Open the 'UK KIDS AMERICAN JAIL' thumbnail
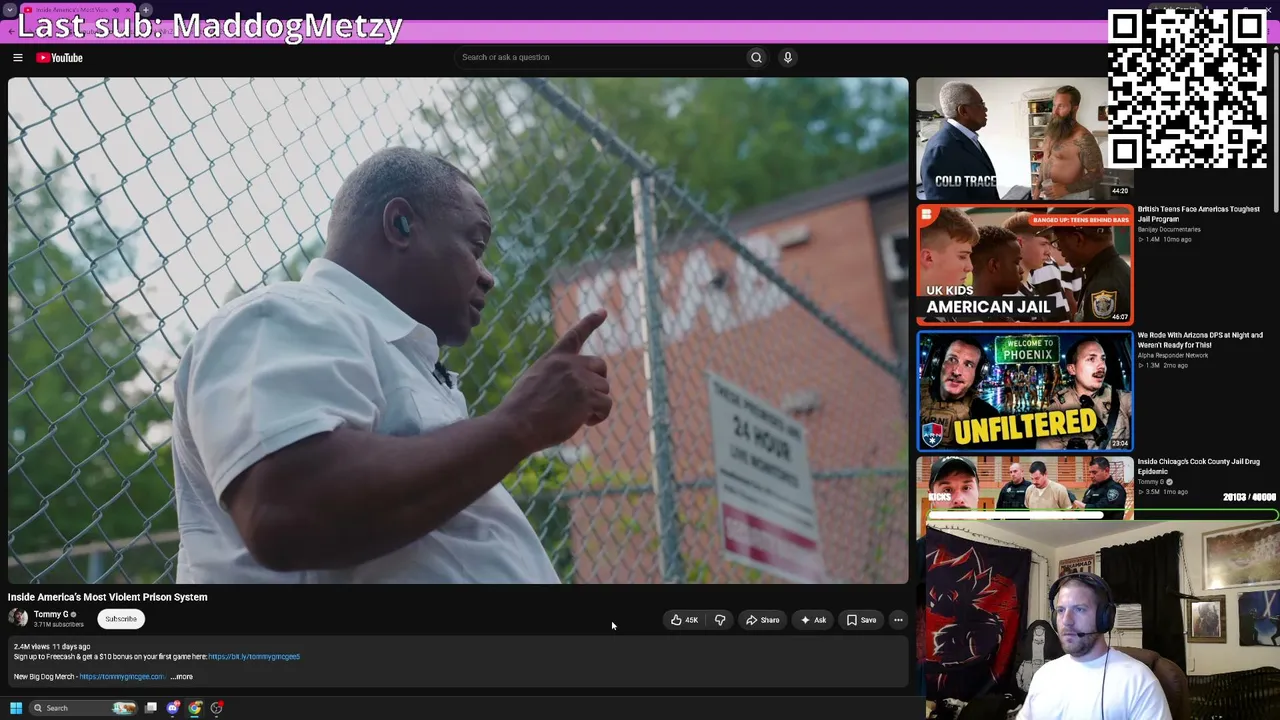This screenshot has height=720, width=1280. (x=1025, y=264)
